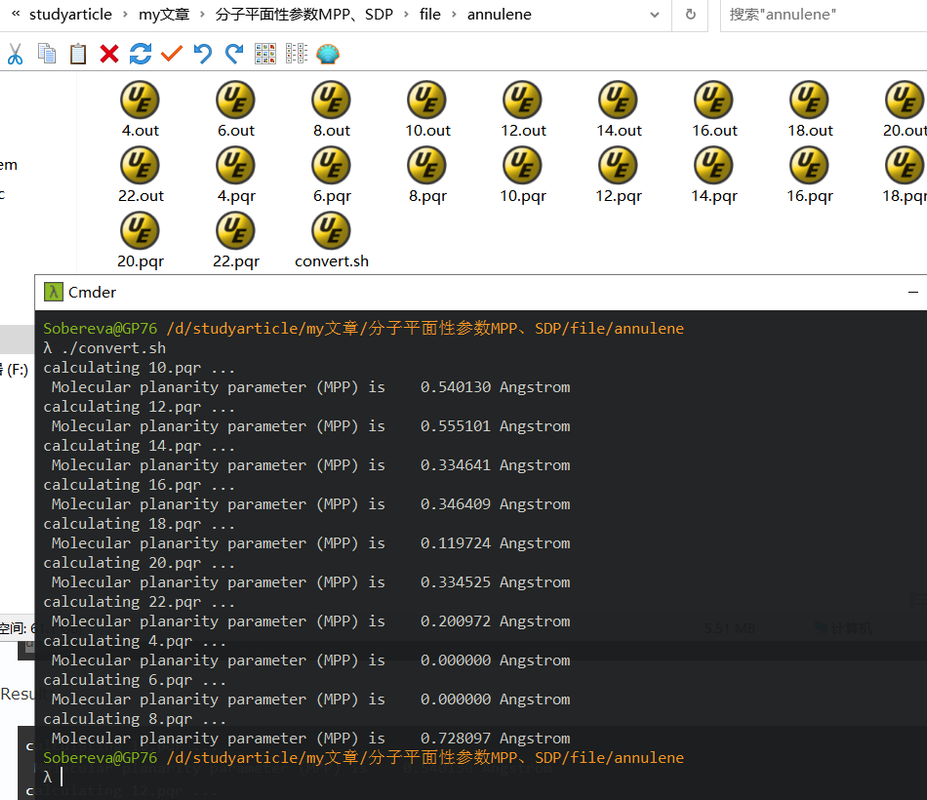The image size is (927, 800).
Task: Click the Redo arrow icon
Action: coord(234,54)
